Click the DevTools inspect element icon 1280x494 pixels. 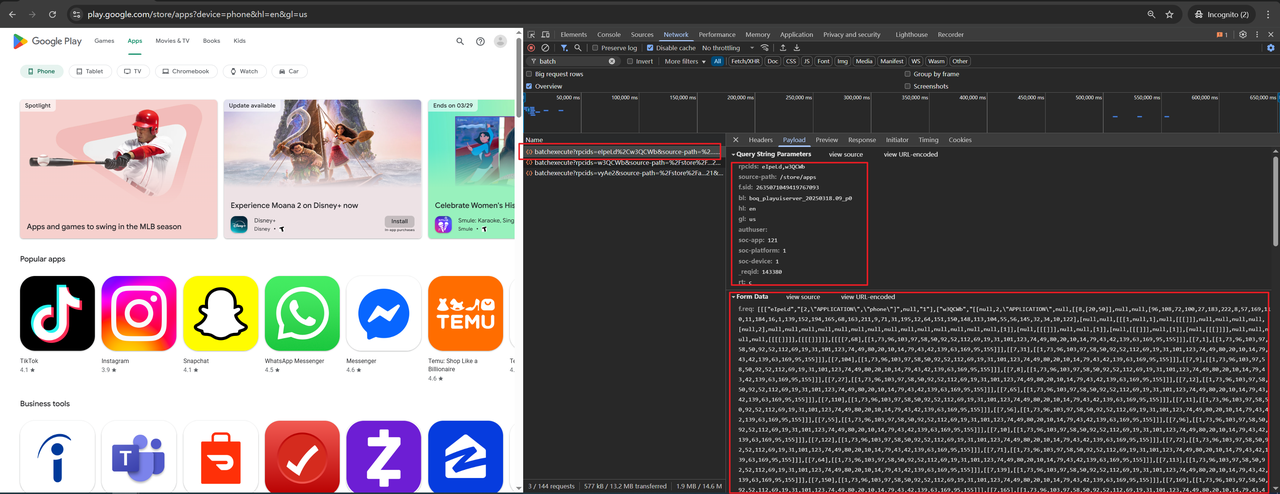[531, 34]
